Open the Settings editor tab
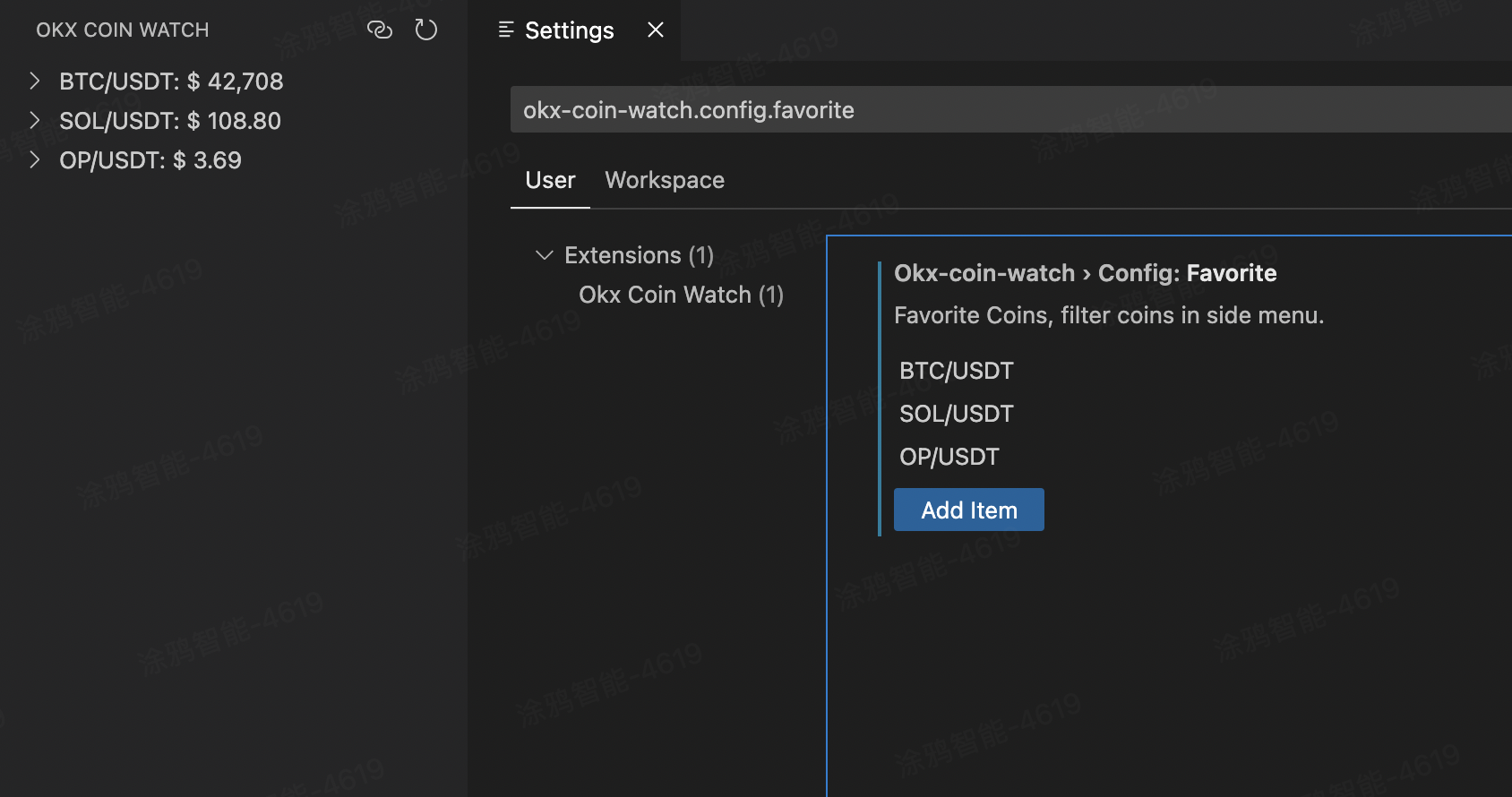 pyautogui.click(x=569, y=30)
